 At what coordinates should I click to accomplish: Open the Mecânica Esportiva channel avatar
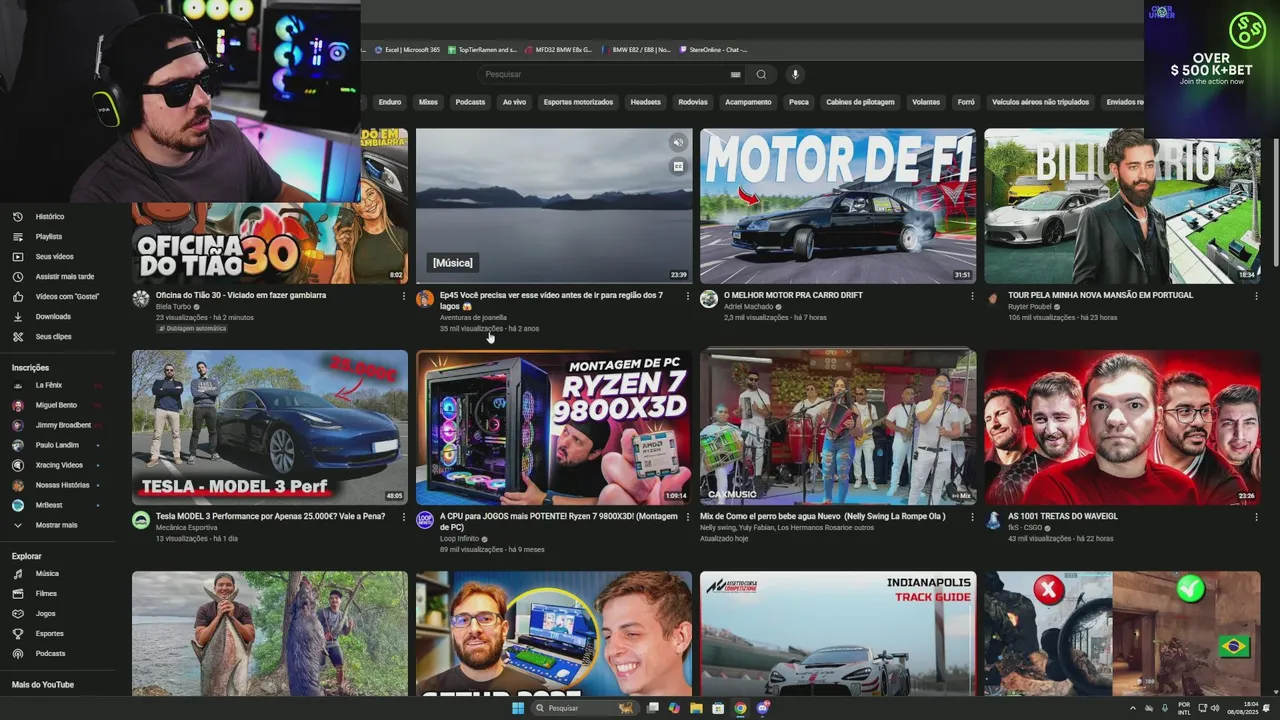[x=141, y=520]
